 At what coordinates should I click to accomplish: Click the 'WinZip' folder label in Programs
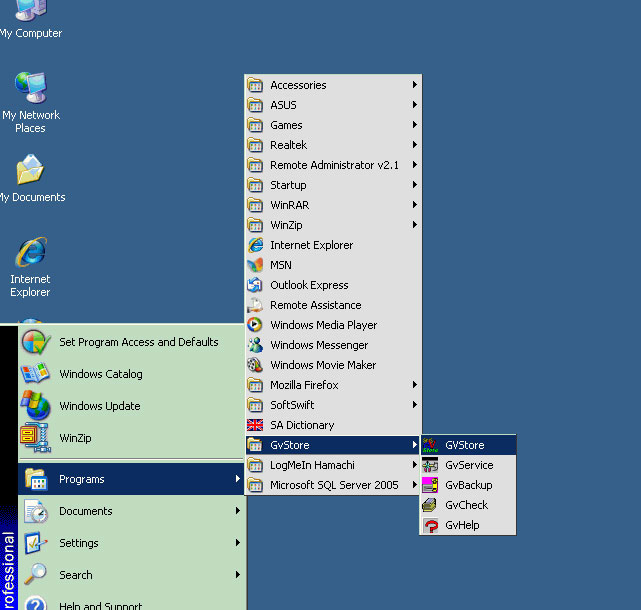click(x=286, y=225)
